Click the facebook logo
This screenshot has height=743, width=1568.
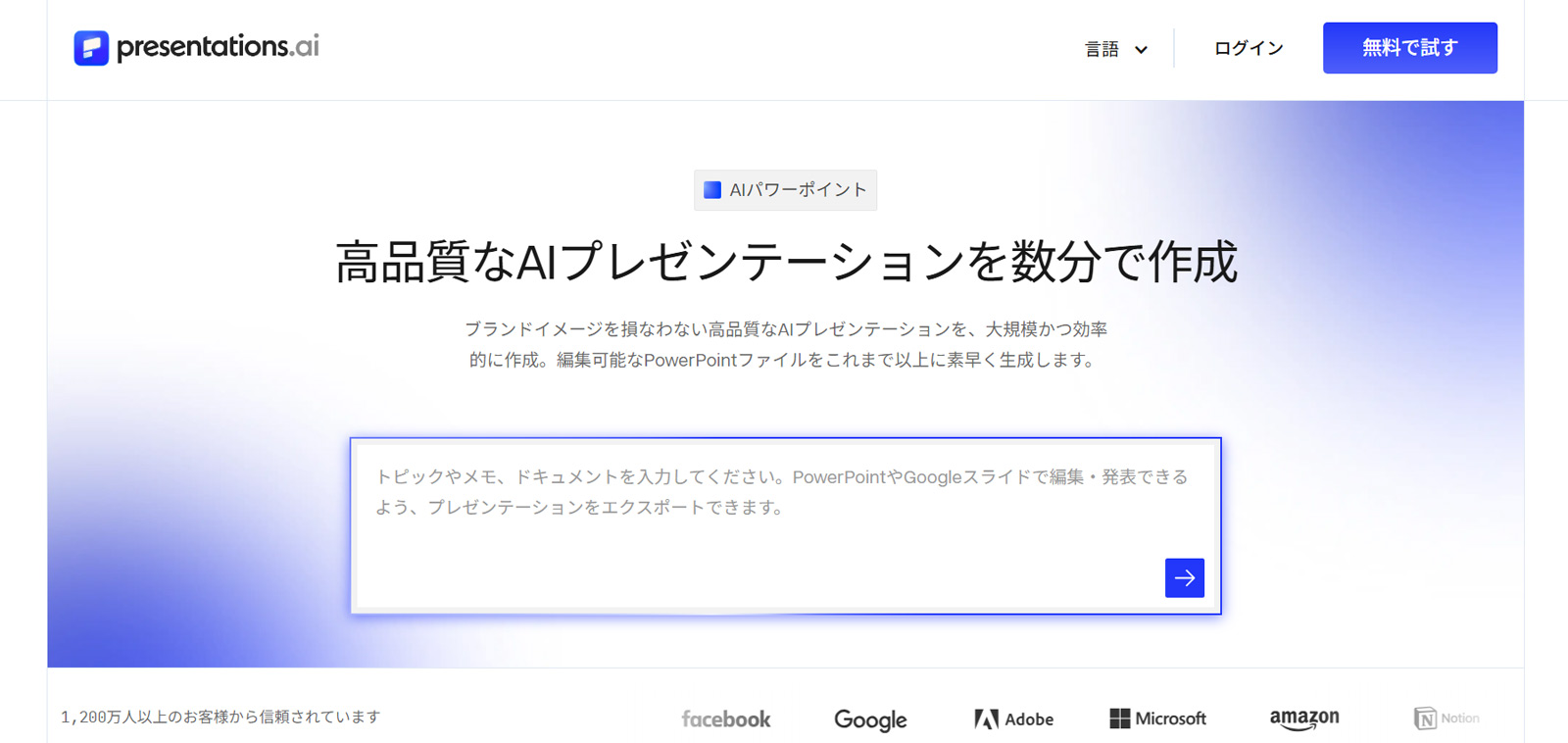click(726, 719)
